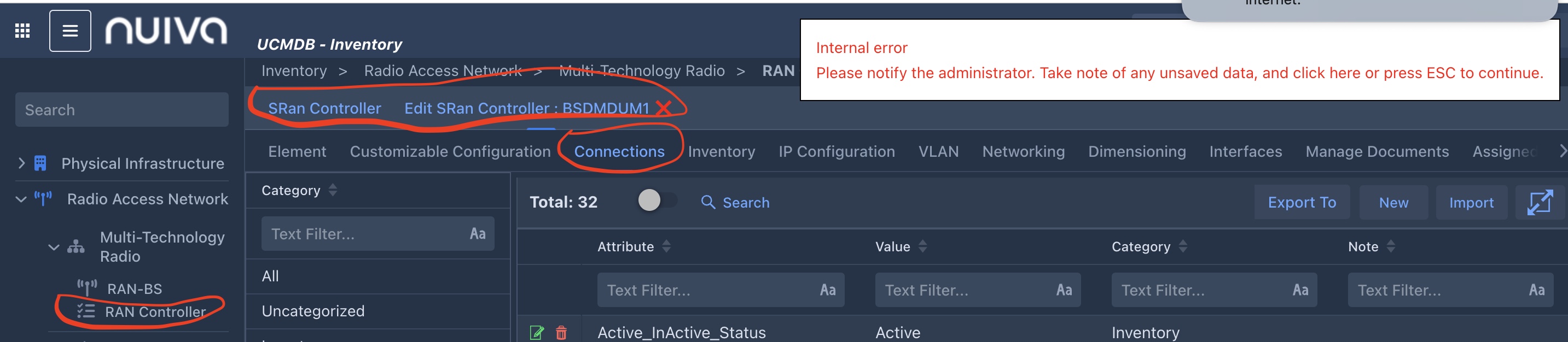The width and height of the screenshot is (1568, 342).
Task: Expand the Physical Infrastructure tree node
Action: pos(21,163)
